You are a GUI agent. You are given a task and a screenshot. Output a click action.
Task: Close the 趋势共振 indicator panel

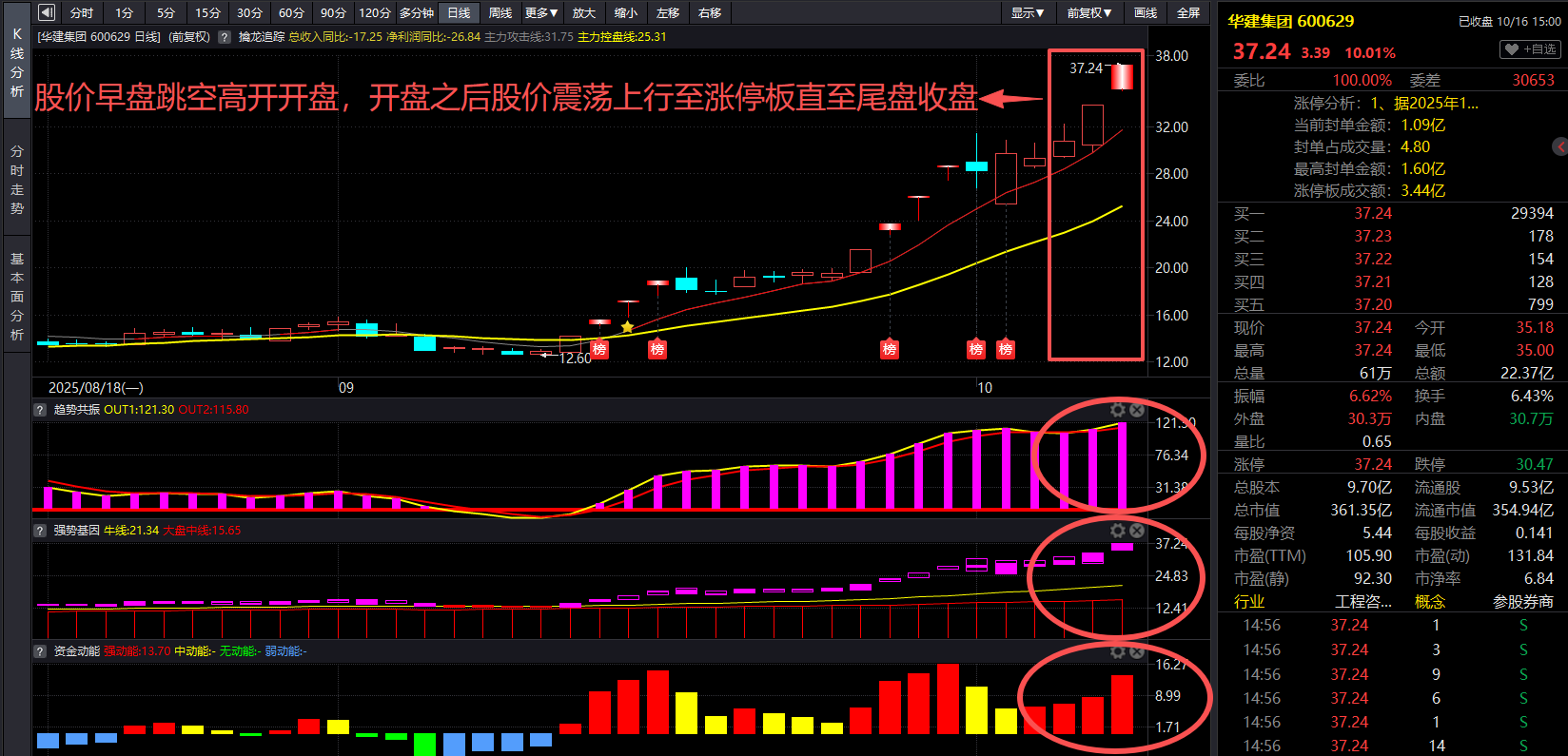tap(1137, 410)
